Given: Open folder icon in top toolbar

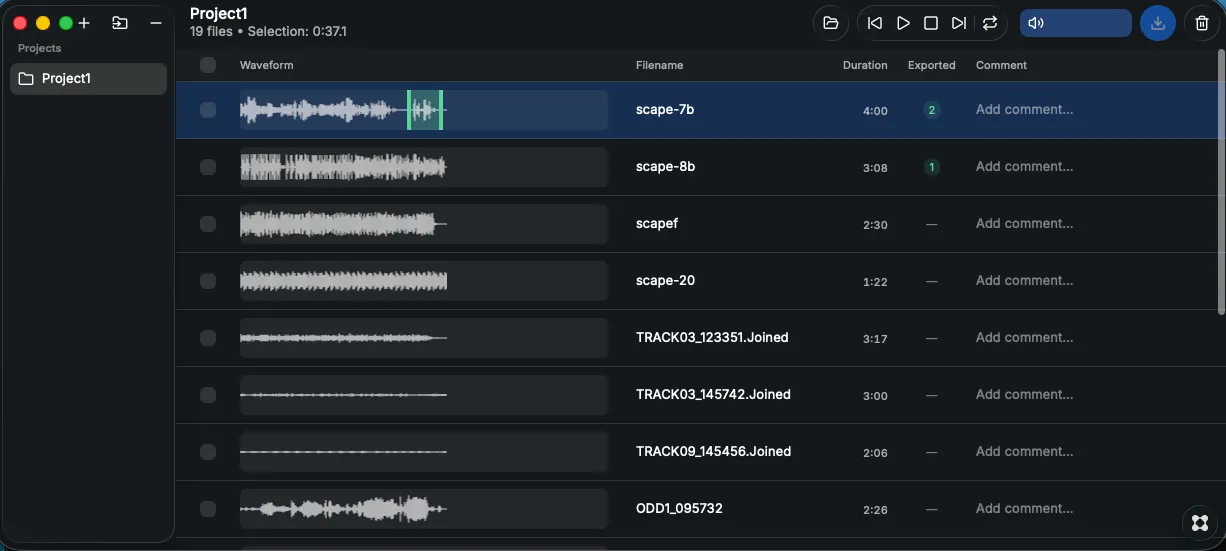Looking at the screenshot, I should (x=830, y=23).
